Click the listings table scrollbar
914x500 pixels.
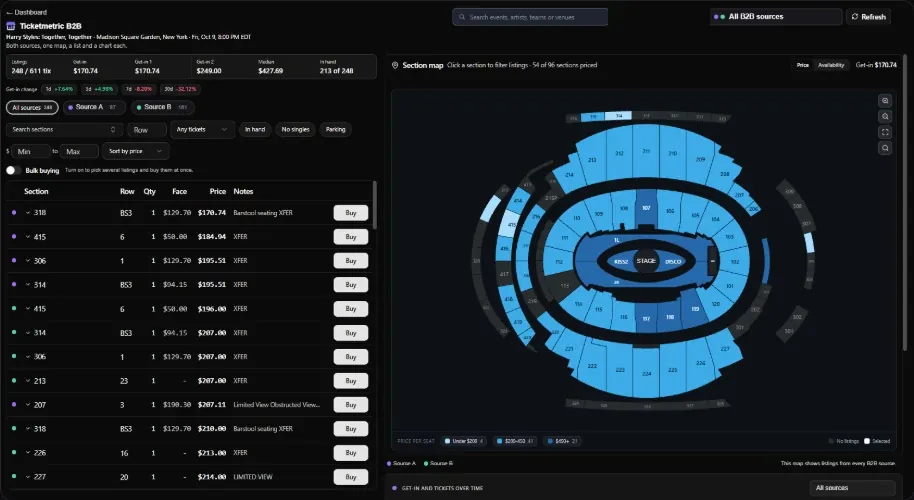click(x=374, y=205)
